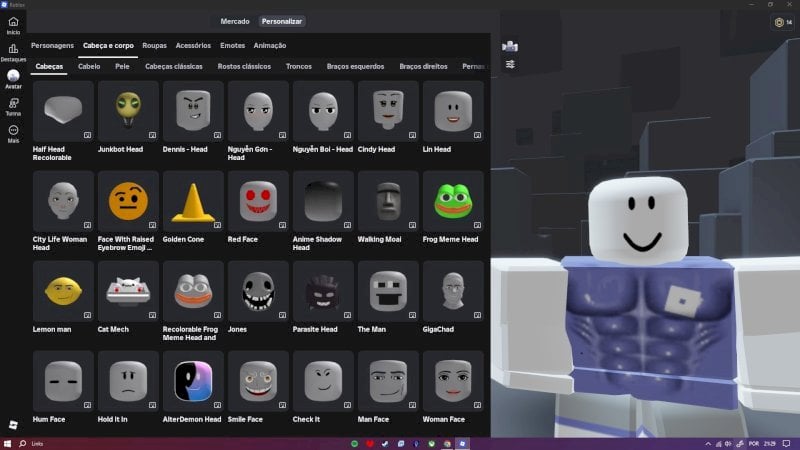Equip the Check It thumbnail

click(323, 381)
